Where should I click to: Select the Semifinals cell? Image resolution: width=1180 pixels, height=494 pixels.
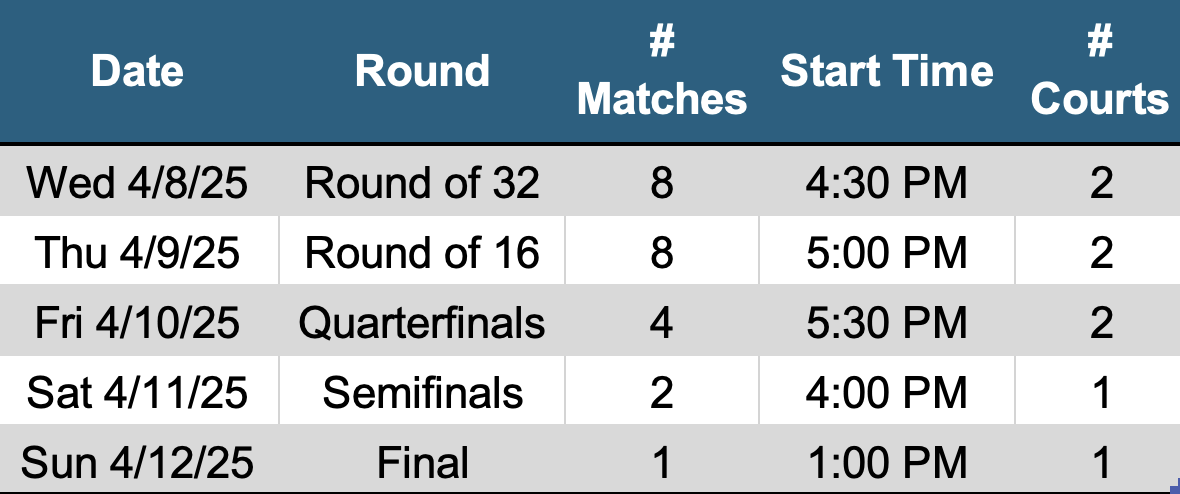[x=422, y=393]
